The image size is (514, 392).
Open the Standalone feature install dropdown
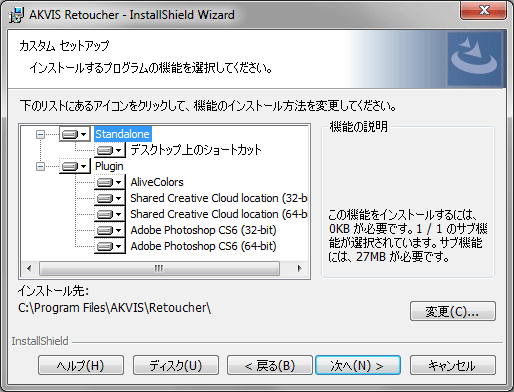[x=75, y=134]
